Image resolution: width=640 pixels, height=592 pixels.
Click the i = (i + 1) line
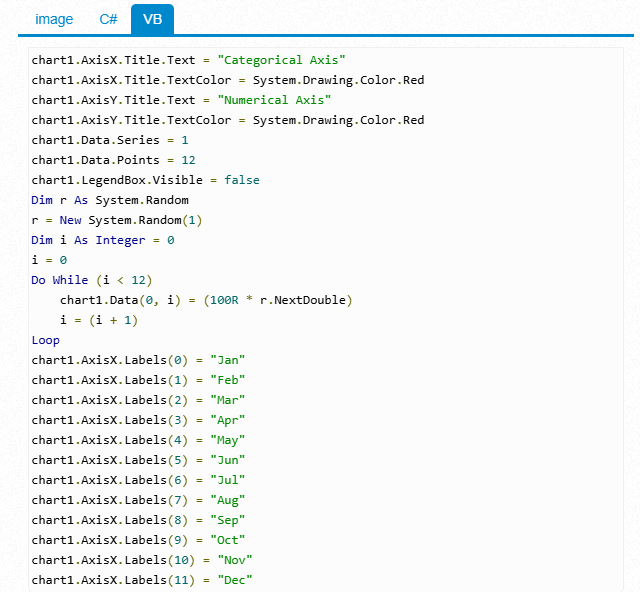(99, 320)
